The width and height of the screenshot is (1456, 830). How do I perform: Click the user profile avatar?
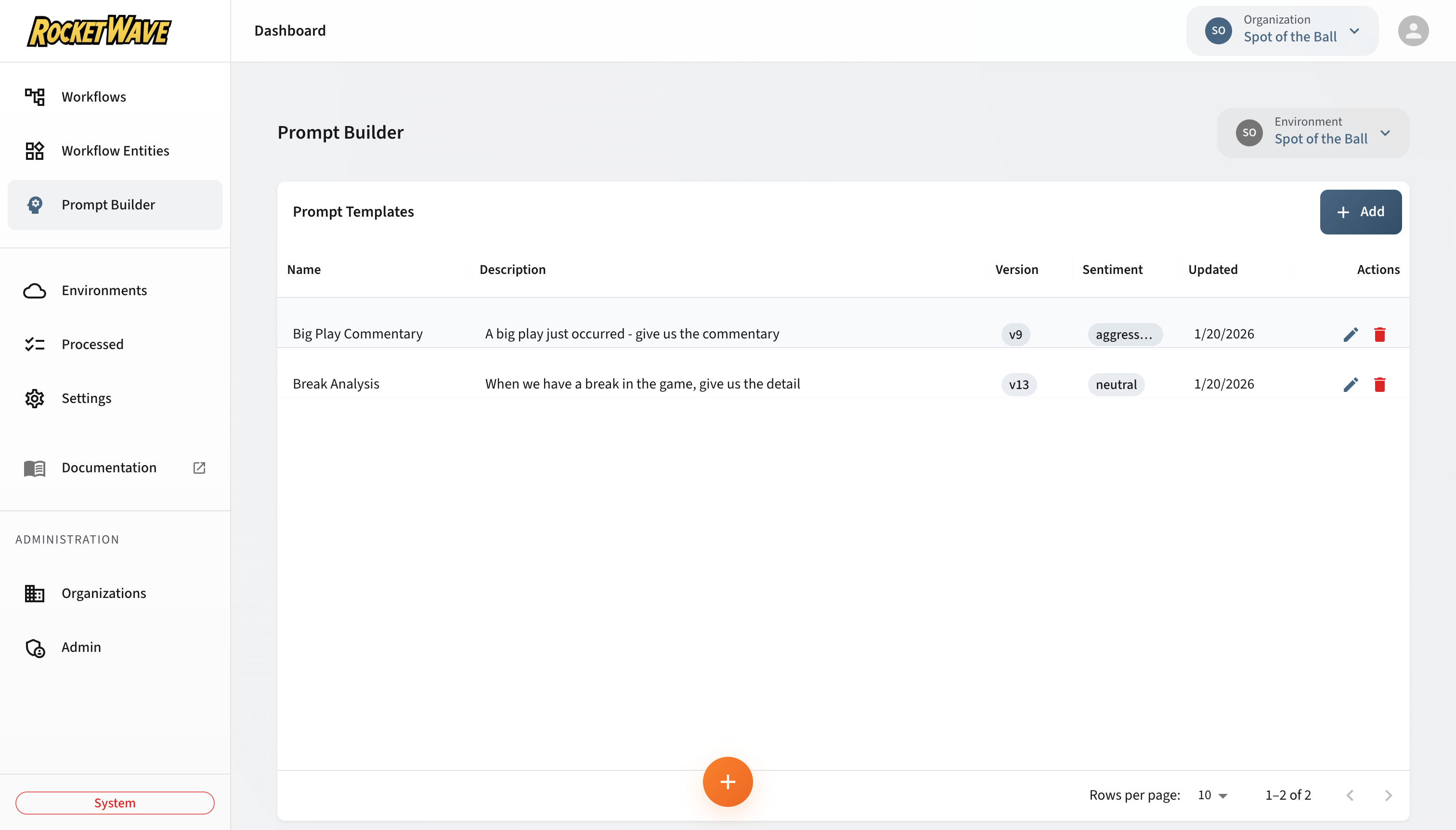click(1414, 30)
